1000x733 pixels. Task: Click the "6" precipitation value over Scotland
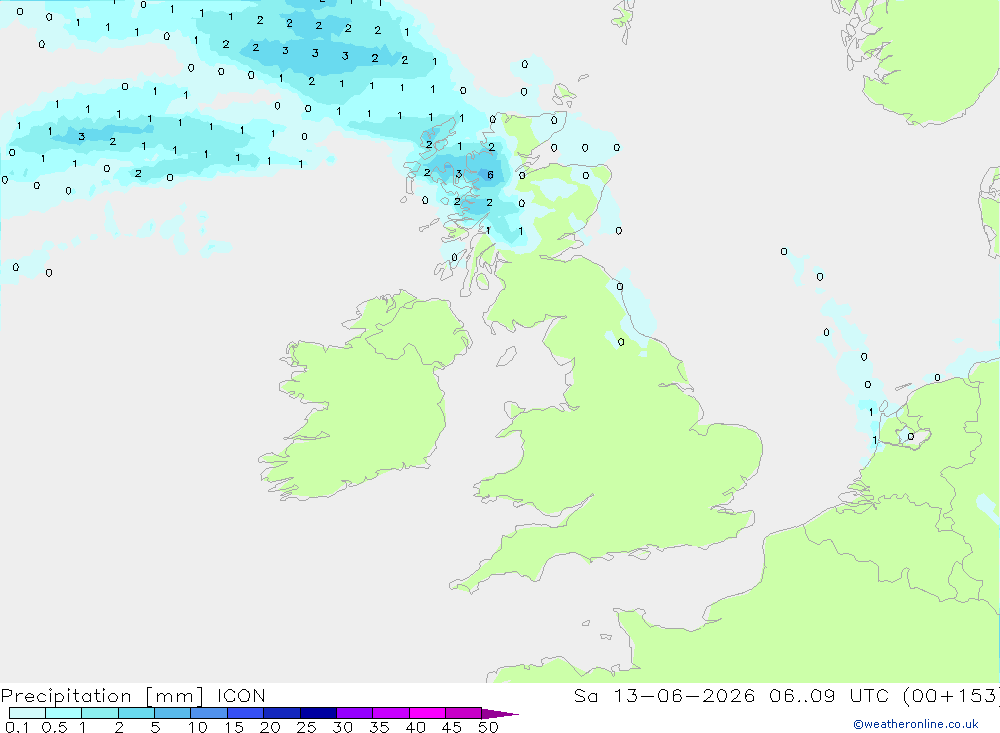pyautogui.click(x=490, y=175)
